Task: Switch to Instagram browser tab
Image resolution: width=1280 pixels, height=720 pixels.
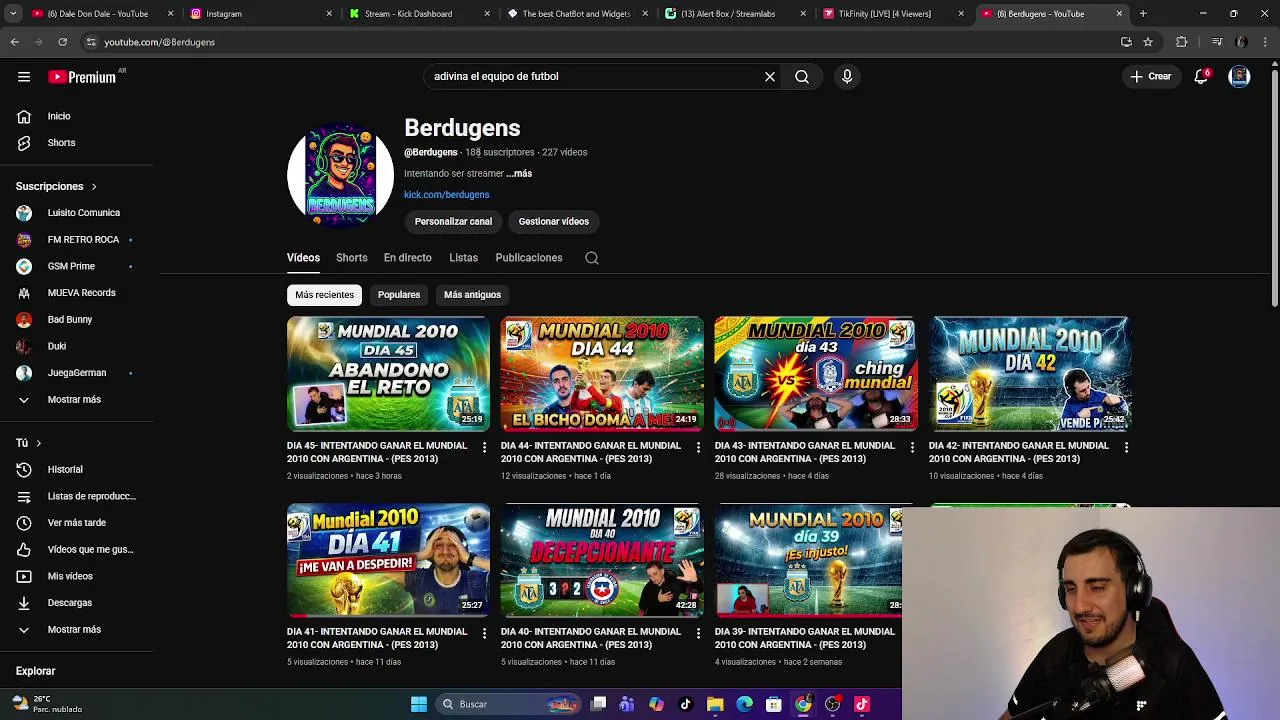Action: click(260, 14)
